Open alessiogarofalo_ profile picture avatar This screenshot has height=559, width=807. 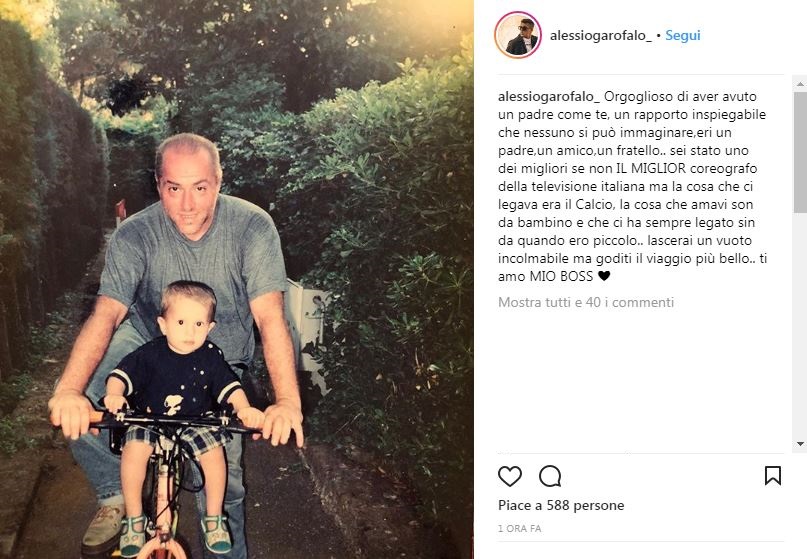coord(518,35)
